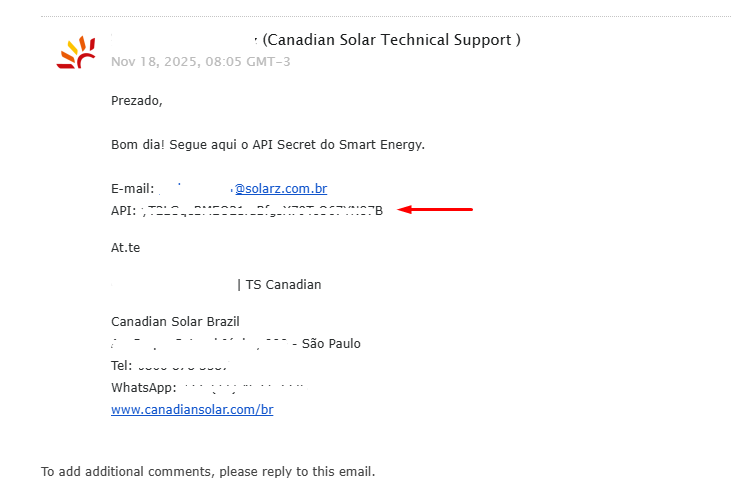Click the "API:" label

point(123,210)
